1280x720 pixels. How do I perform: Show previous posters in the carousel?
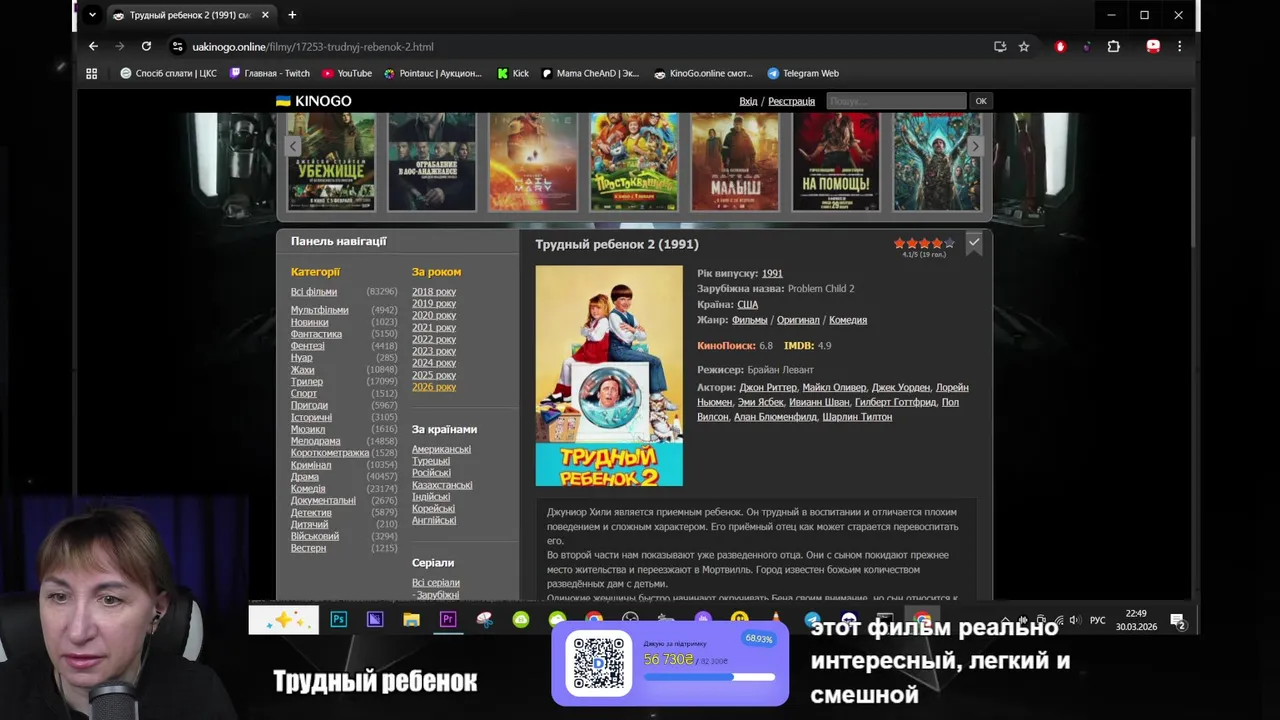(x=293, y=146)
